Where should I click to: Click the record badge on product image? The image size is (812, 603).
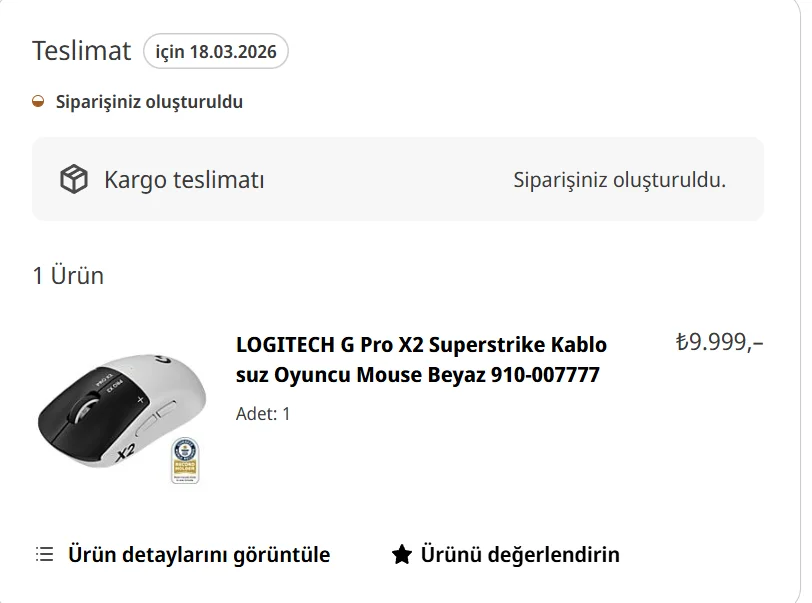185,460
